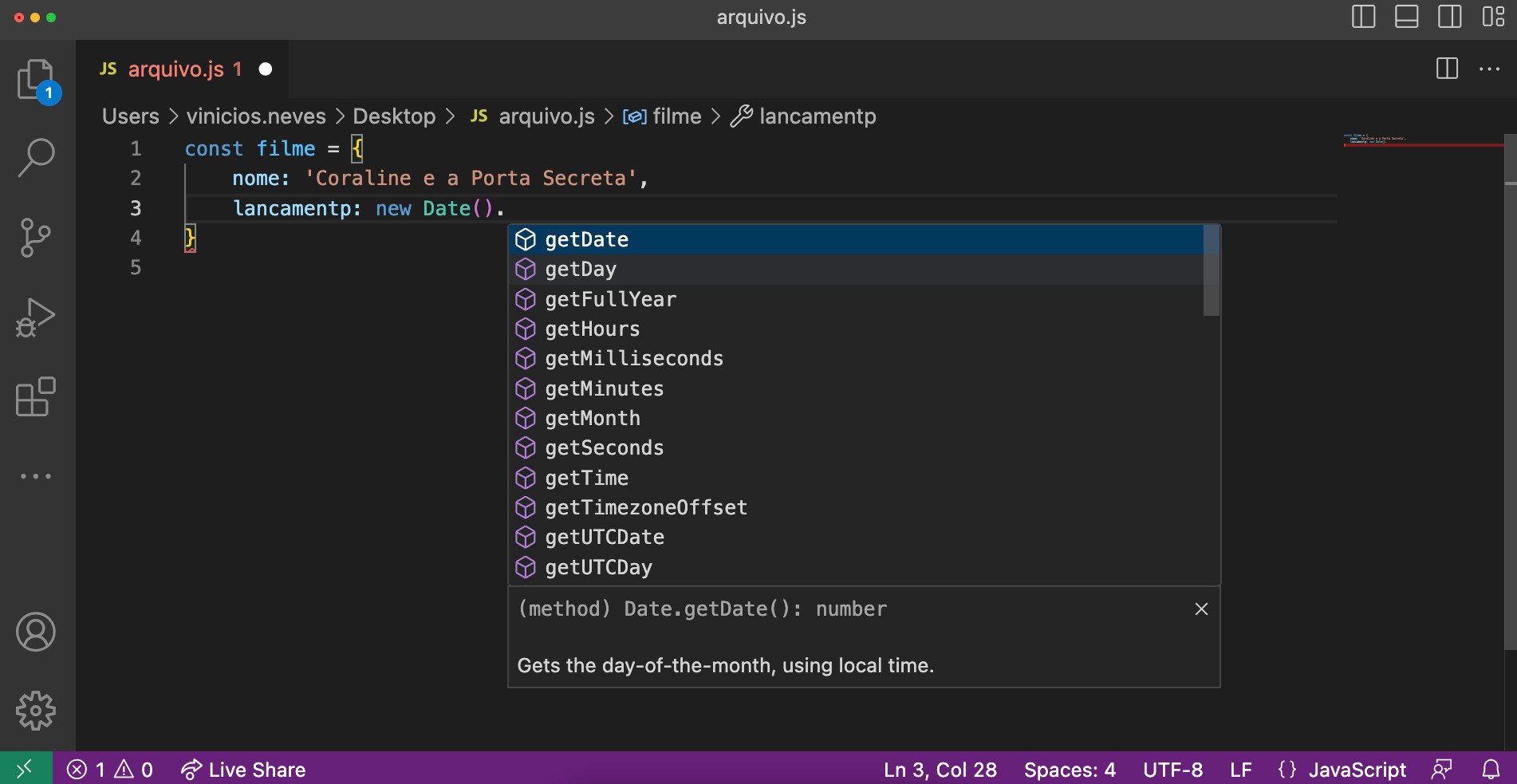
Task: Click the string 'Coraline e a Porta Secreta'
Action: pos(471,179)
